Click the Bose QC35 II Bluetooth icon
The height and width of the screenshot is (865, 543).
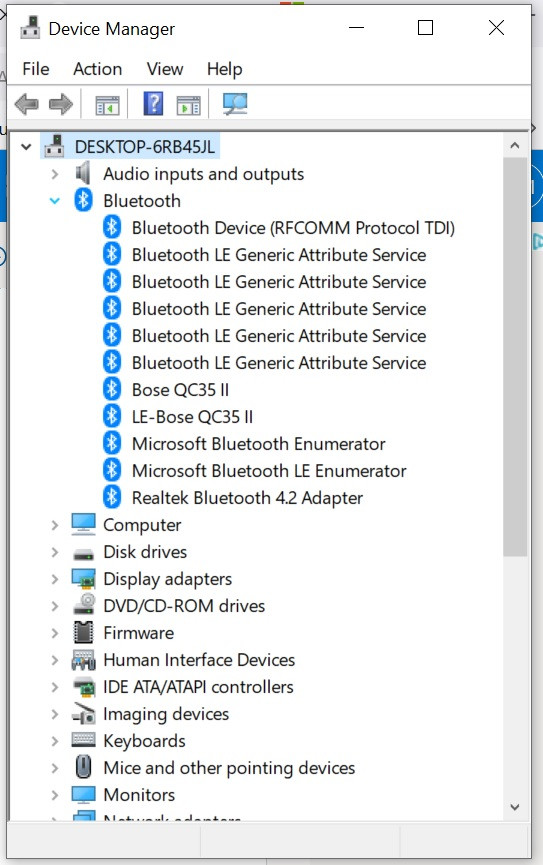[112, 389]
